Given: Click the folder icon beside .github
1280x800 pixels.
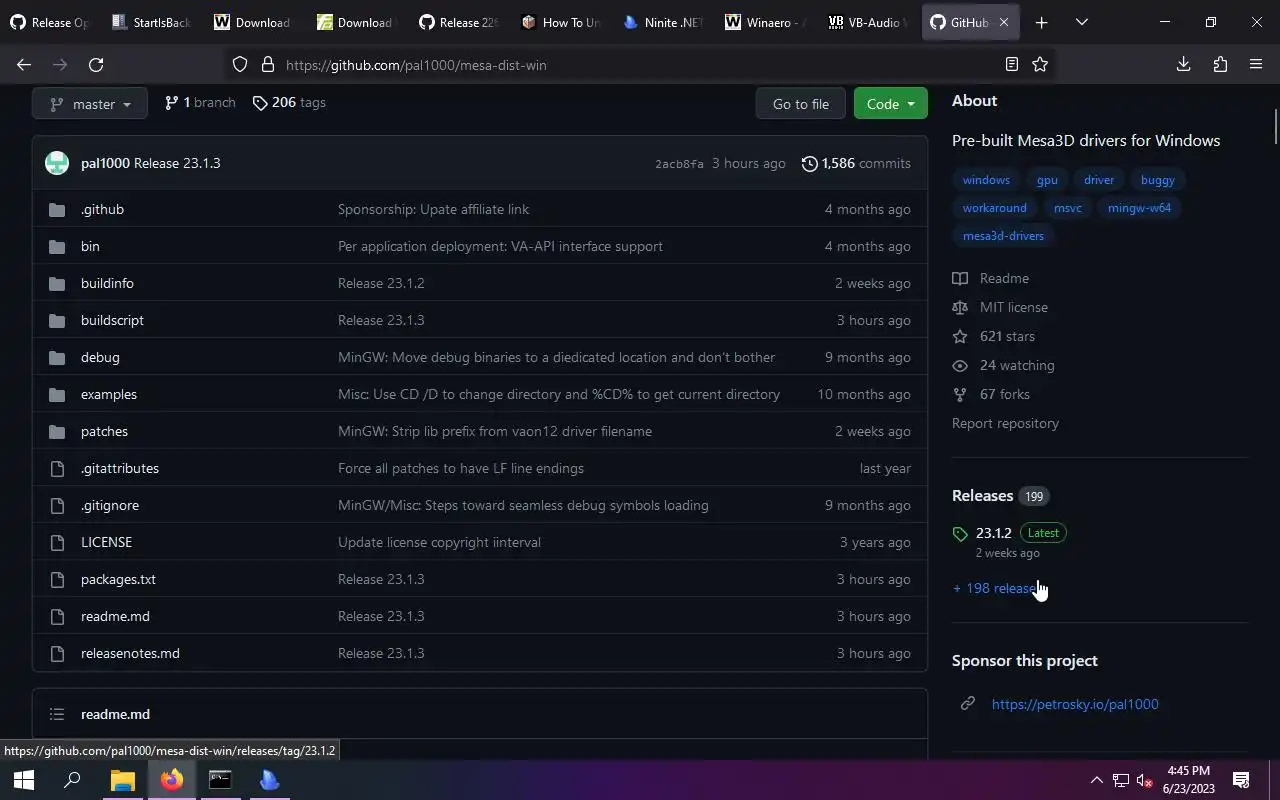Looking at the screenshot, I should [x=57, y=209].
